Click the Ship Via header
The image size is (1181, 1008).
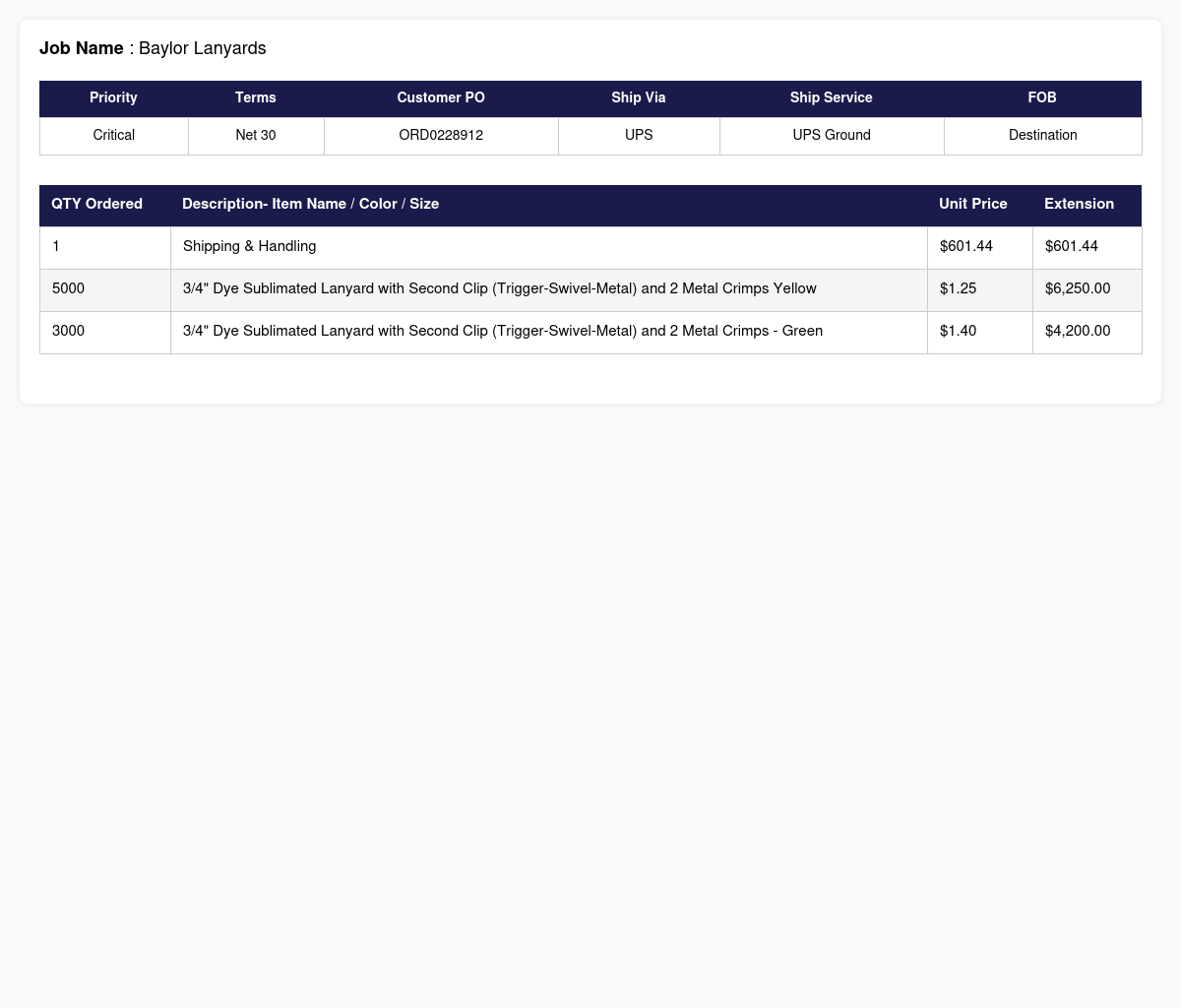click(x=639, y=98)
